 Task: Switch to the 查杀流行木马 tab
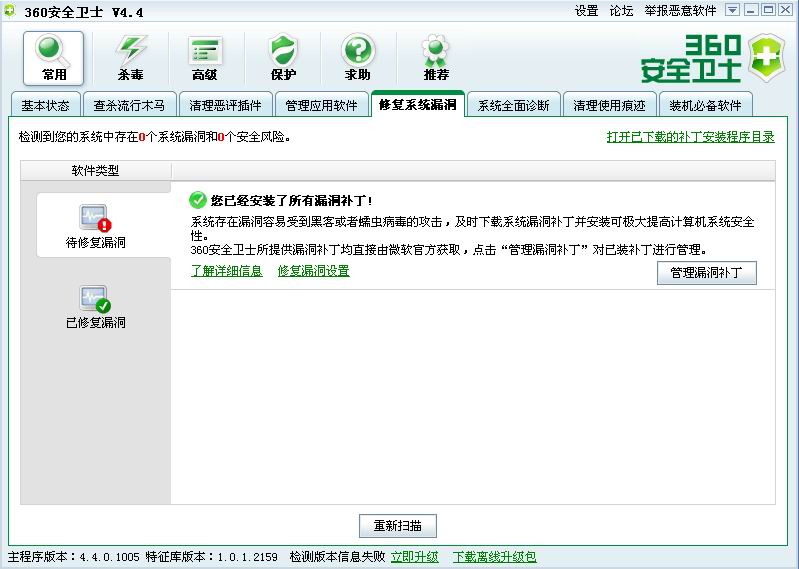129,105
